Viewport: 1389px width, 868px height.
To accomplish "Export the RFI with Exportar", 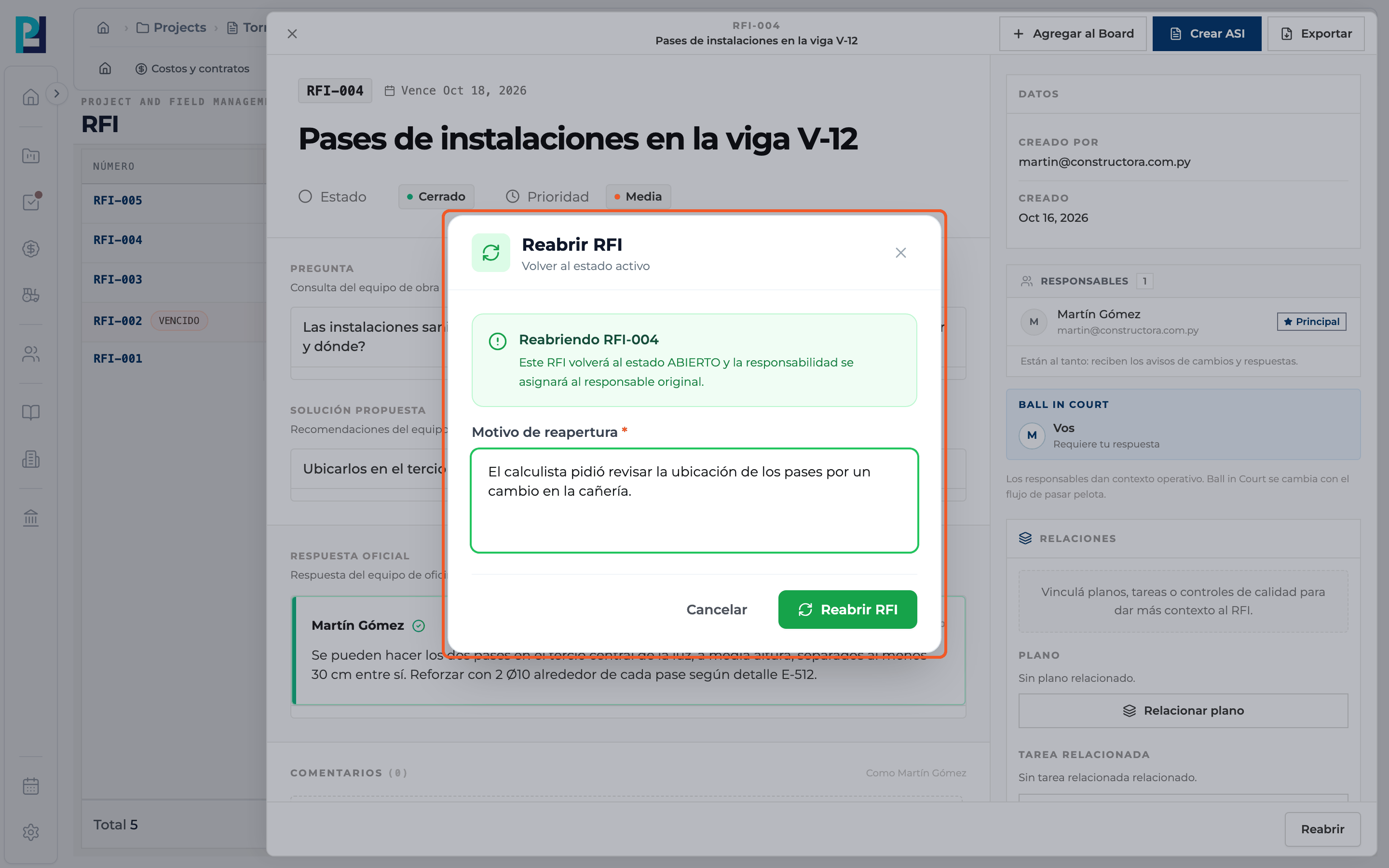I will point(1316,34).
